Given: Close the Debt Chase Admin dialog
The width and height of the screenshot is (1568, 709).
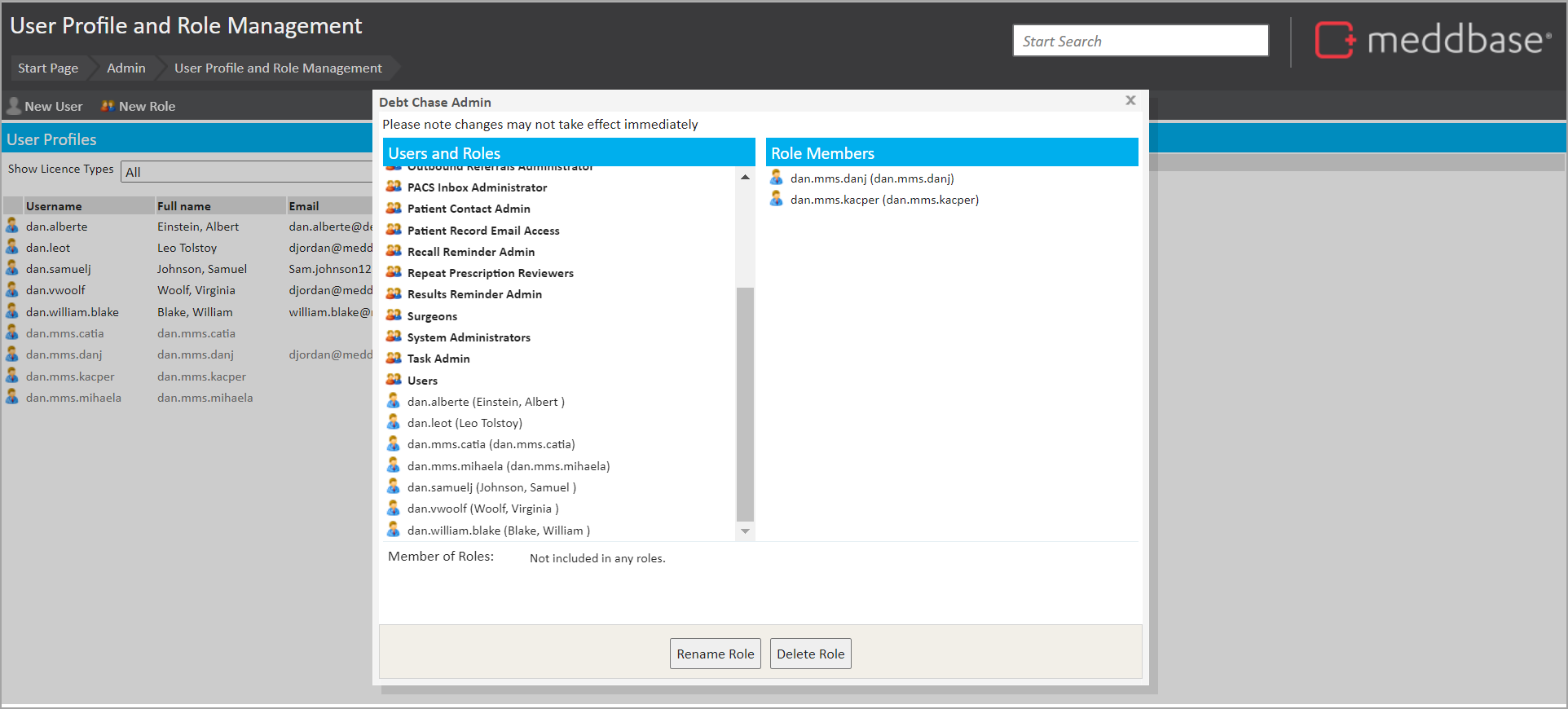Looking at the screenshot, I should click(x=1130, y=100).
